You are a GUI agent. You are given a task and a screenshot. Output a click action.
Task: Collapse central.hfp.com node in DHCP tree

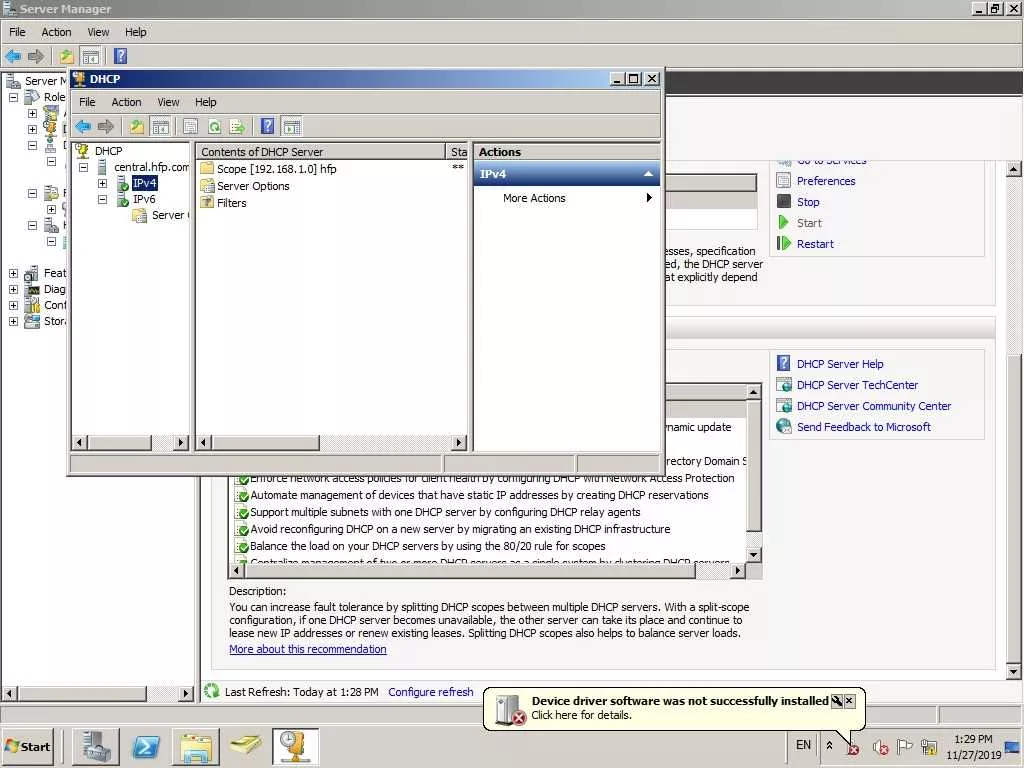point(84,167)
